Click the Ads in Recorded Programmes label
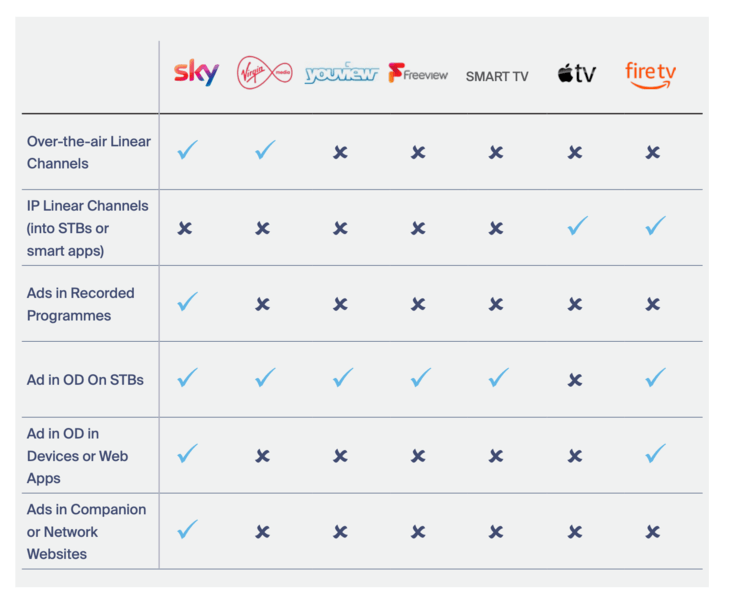The height and width of the screenshot is (593, 730). 80,304
